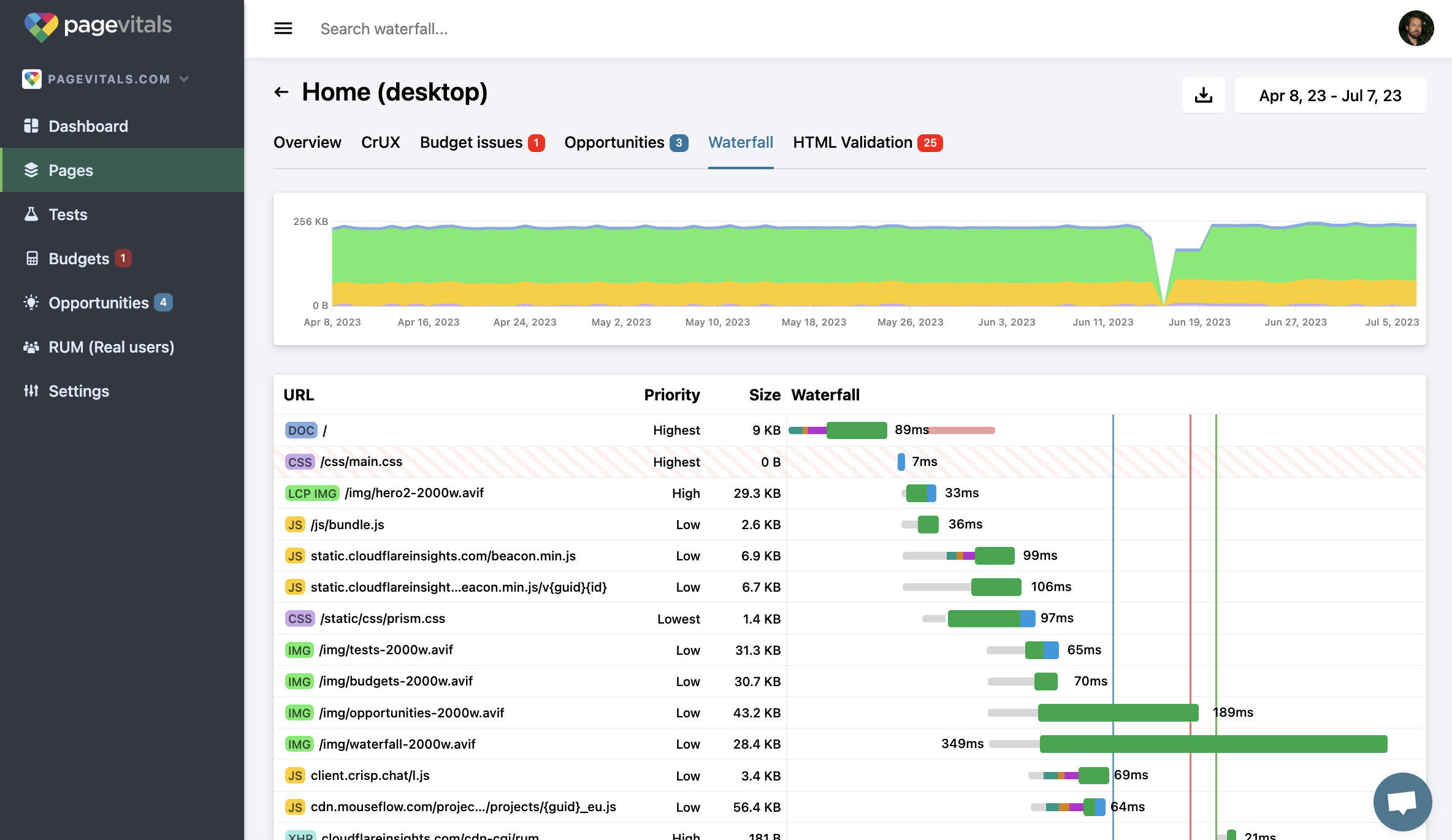Open the /img/hero2-2000w.avif request

pos(414,493)
